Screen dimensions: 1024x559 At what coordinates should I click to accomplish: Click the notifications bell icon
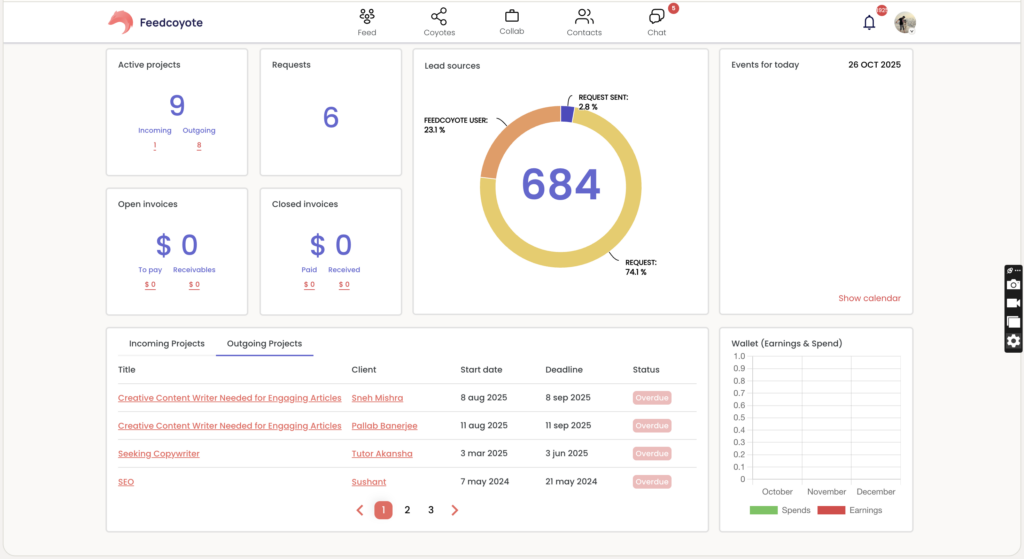click(869, 22)
